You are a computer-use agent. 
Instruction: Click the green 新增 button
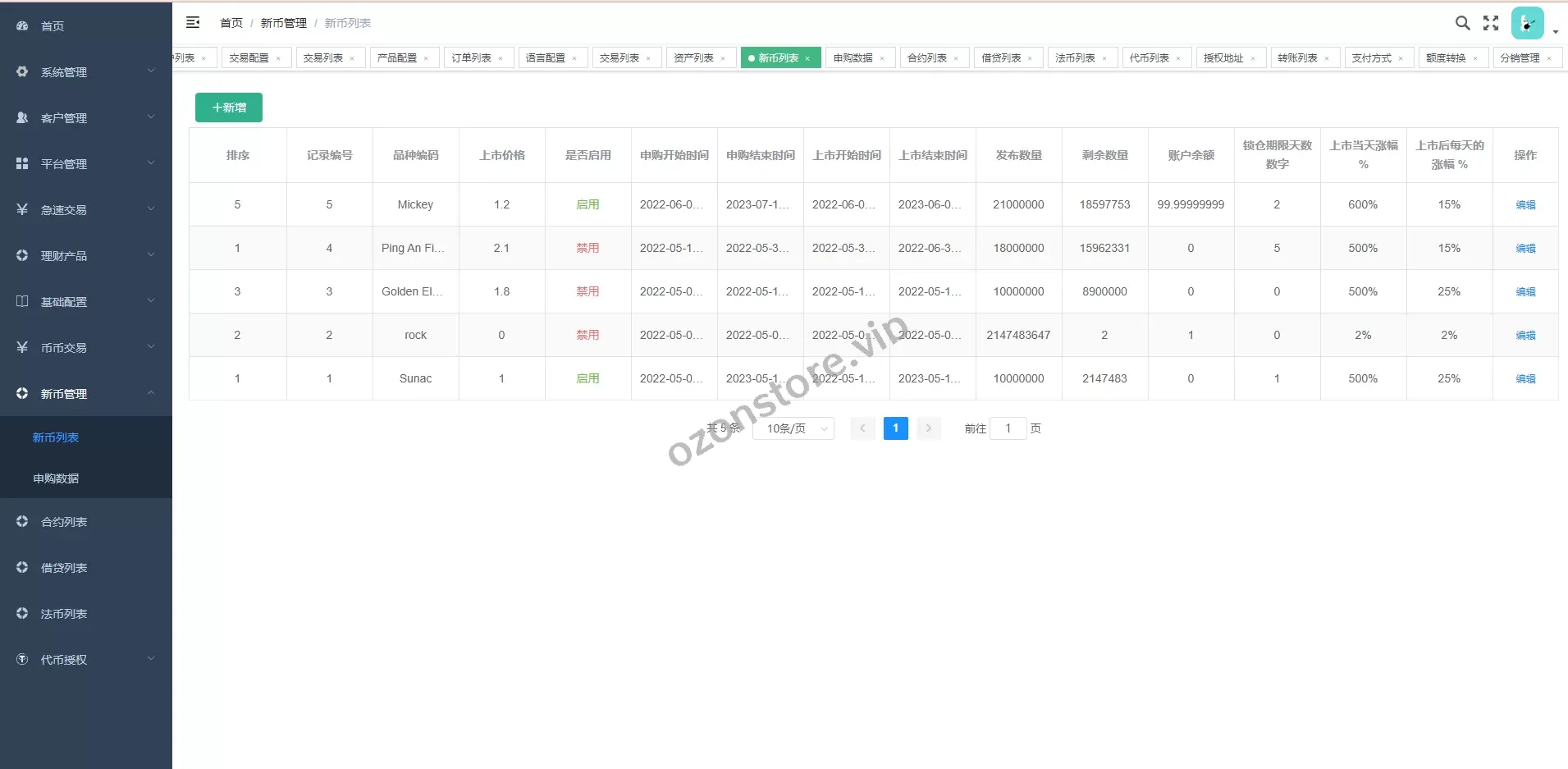pos(229,108)
